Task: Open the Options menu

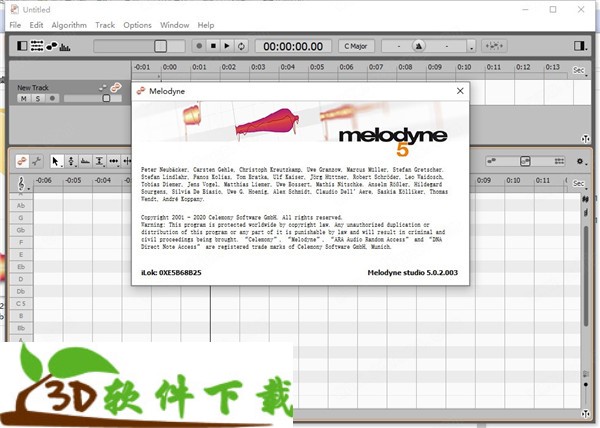Action: click(137, 25)
